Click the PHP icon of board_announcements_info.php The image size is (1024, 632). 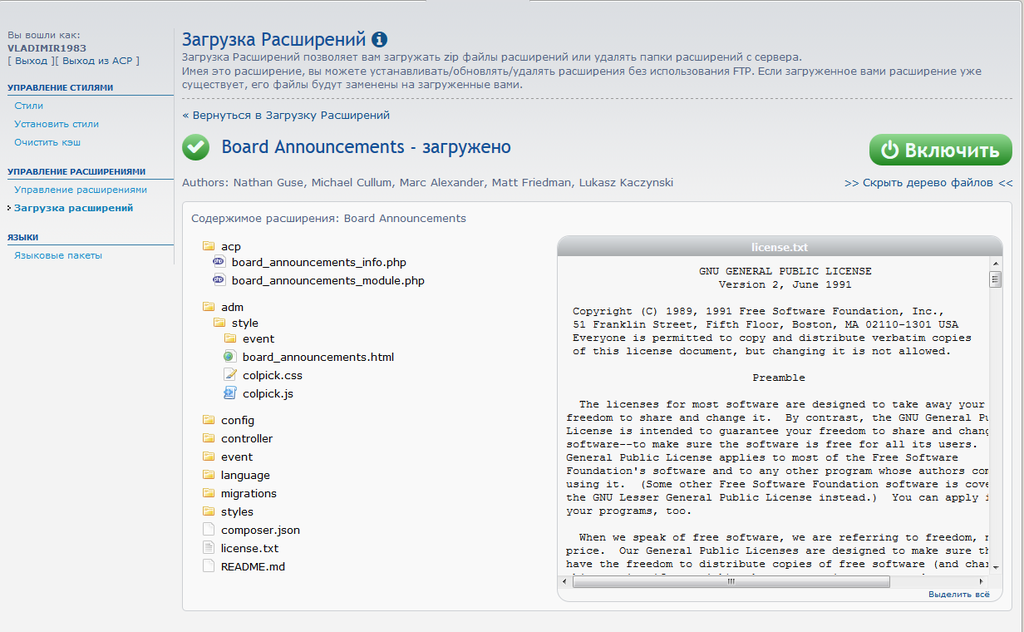click(220, 262)
